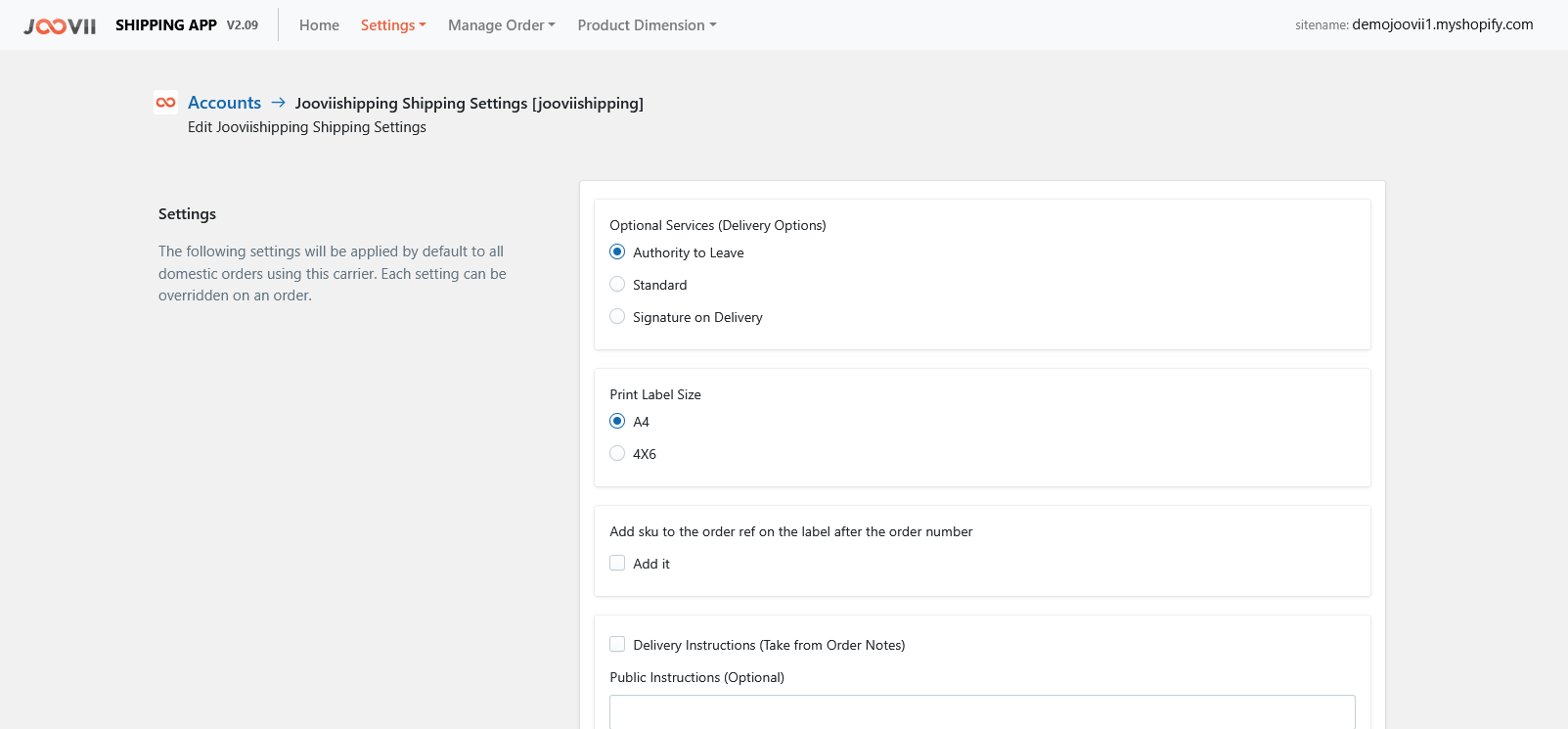
Task: Select A4 print label size
Action: click(x=617, y=422)
